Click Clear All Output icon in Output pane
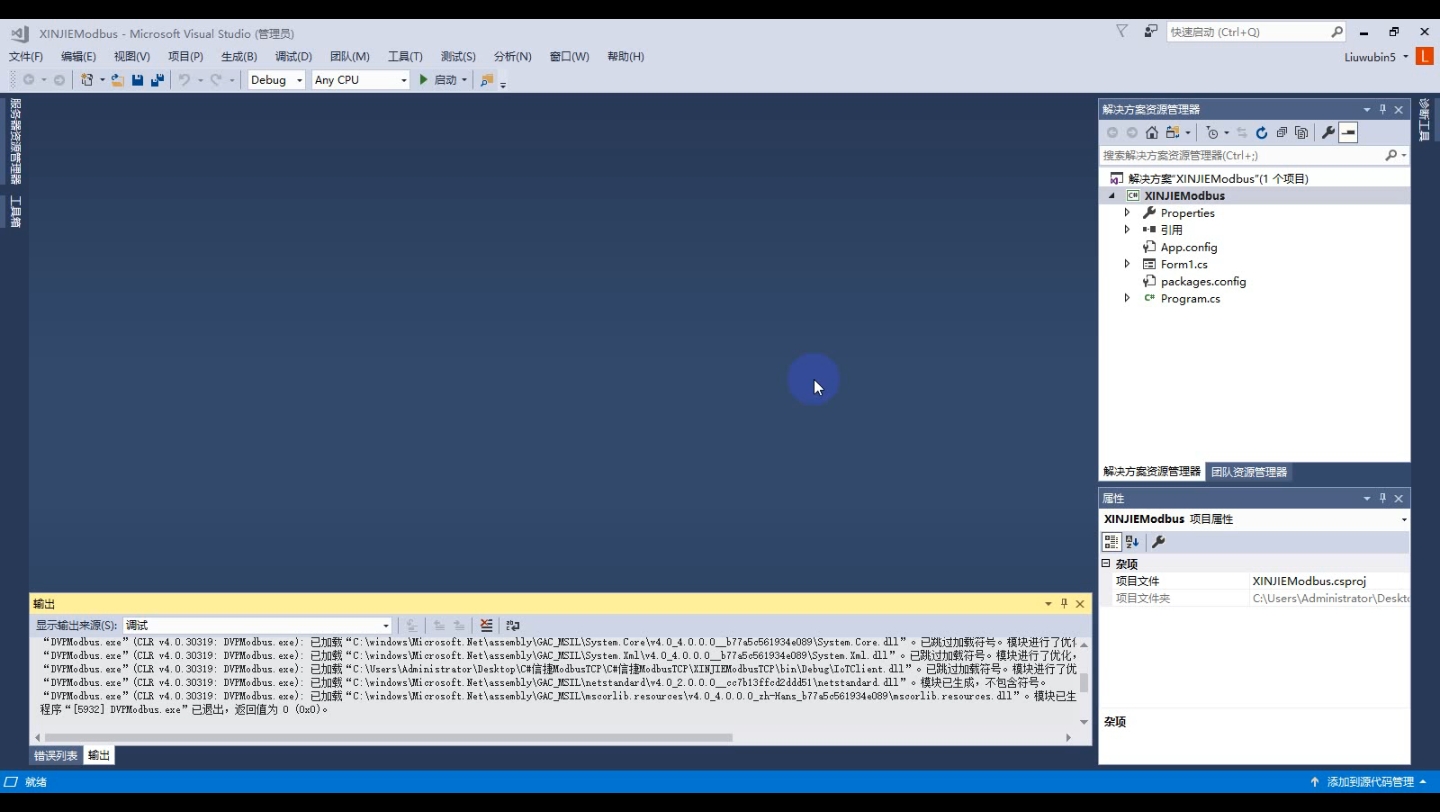 486,625
